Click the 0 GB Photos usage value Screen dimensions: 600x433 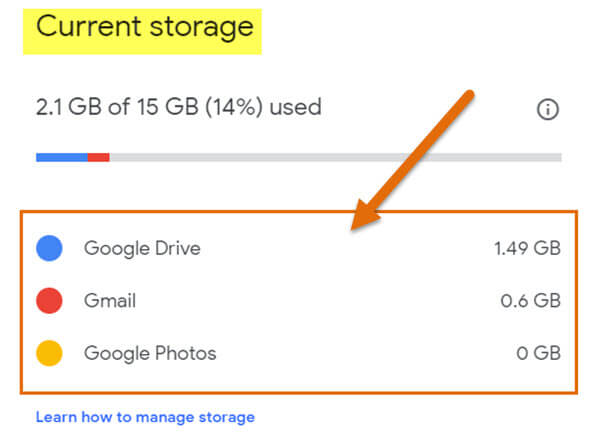[538, 353]
